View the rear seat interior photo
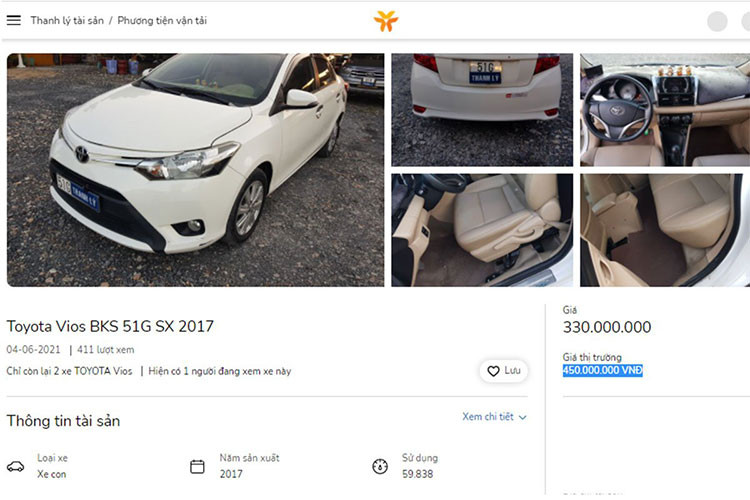Screen dimensions: 750x500 pyautogui.click(x=664, y=230)
